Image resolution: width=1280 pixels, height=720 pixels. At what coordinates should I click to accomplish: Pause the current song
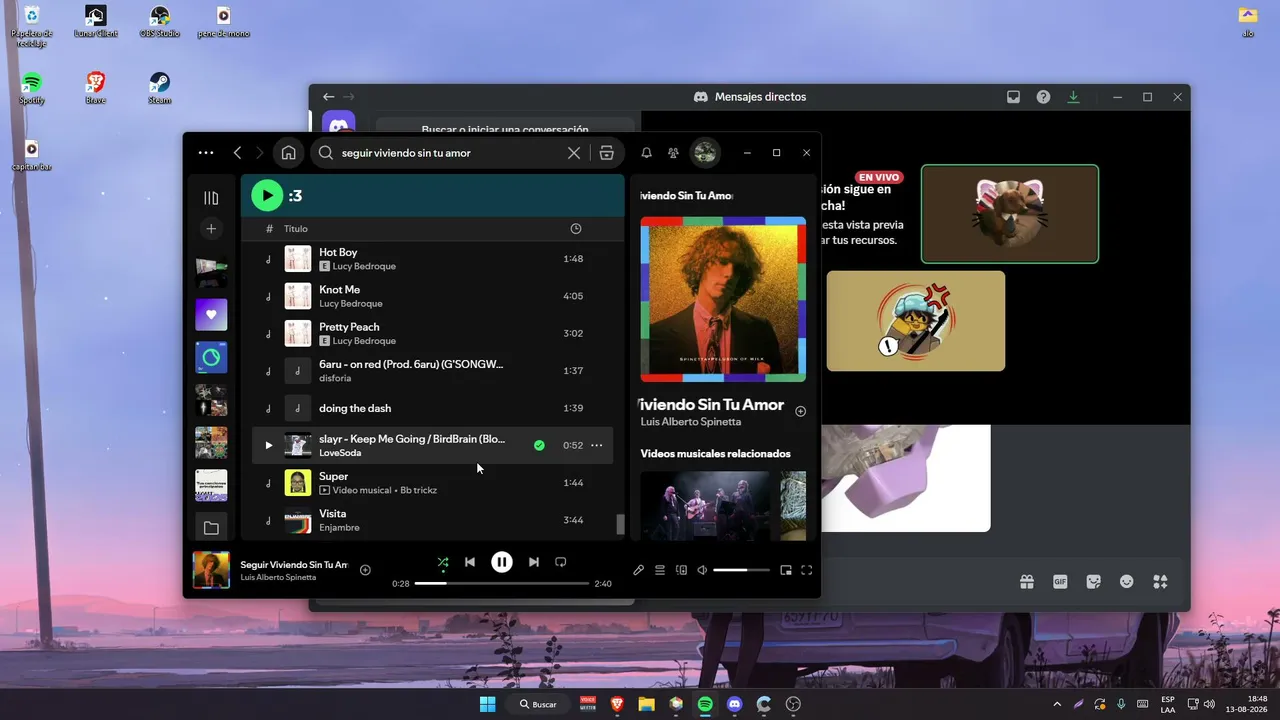click(502, 562)
